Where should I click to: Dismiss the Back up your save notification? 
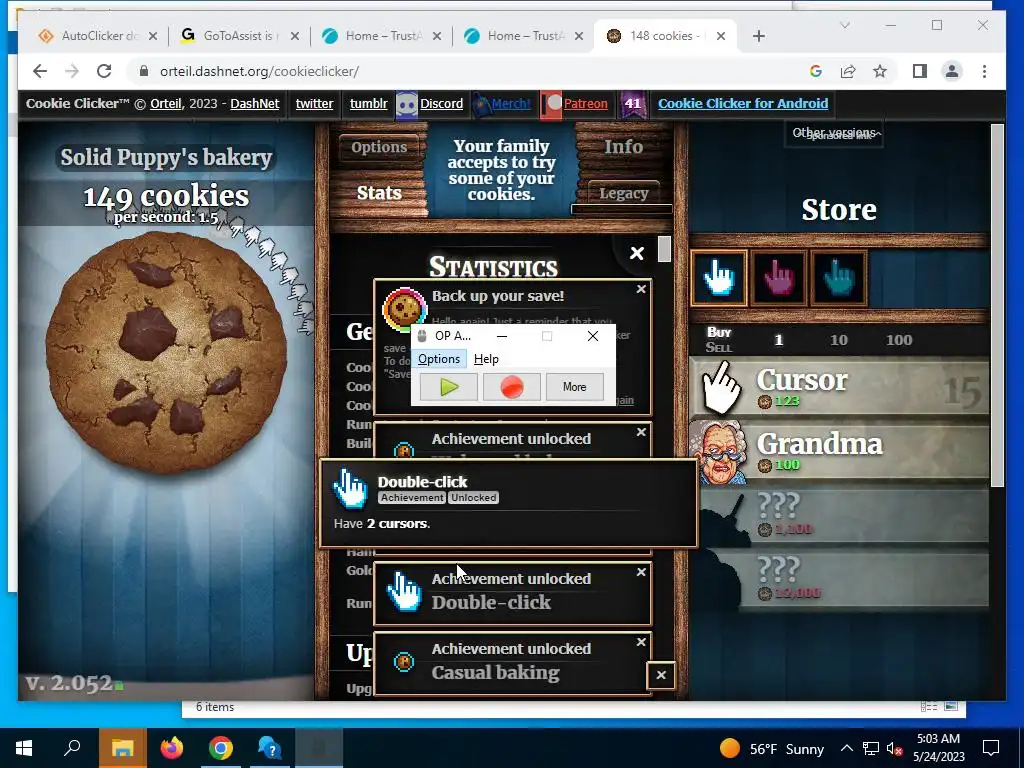(x=641, y=289)
